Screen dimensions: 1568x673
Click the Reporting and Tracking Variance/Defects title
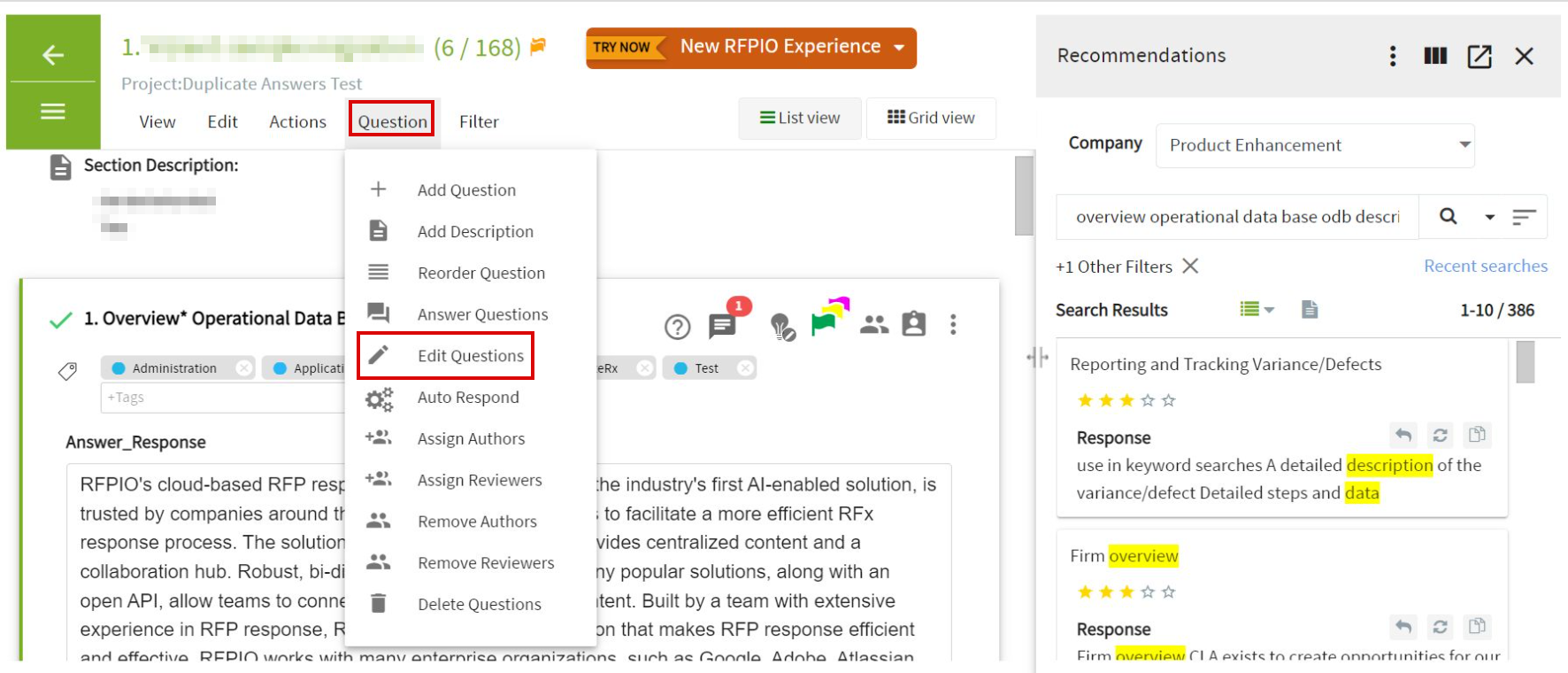point(1226,364)
